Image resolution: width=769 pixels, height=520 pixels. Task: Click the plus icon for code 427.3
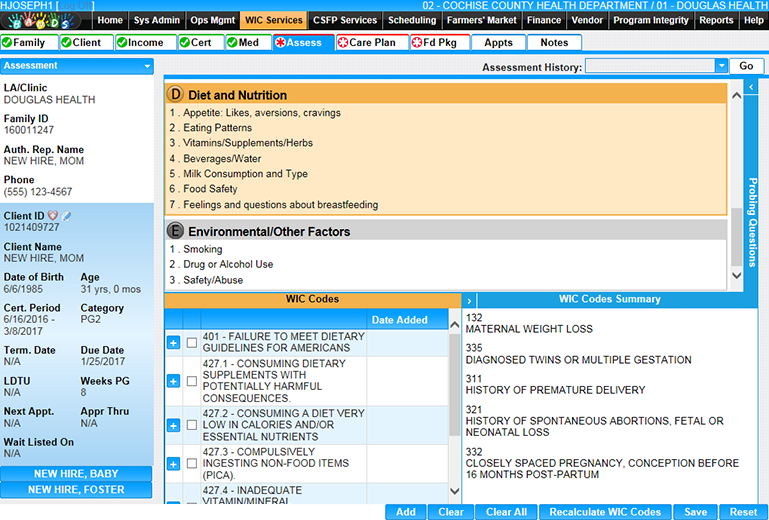coord(173,464)
